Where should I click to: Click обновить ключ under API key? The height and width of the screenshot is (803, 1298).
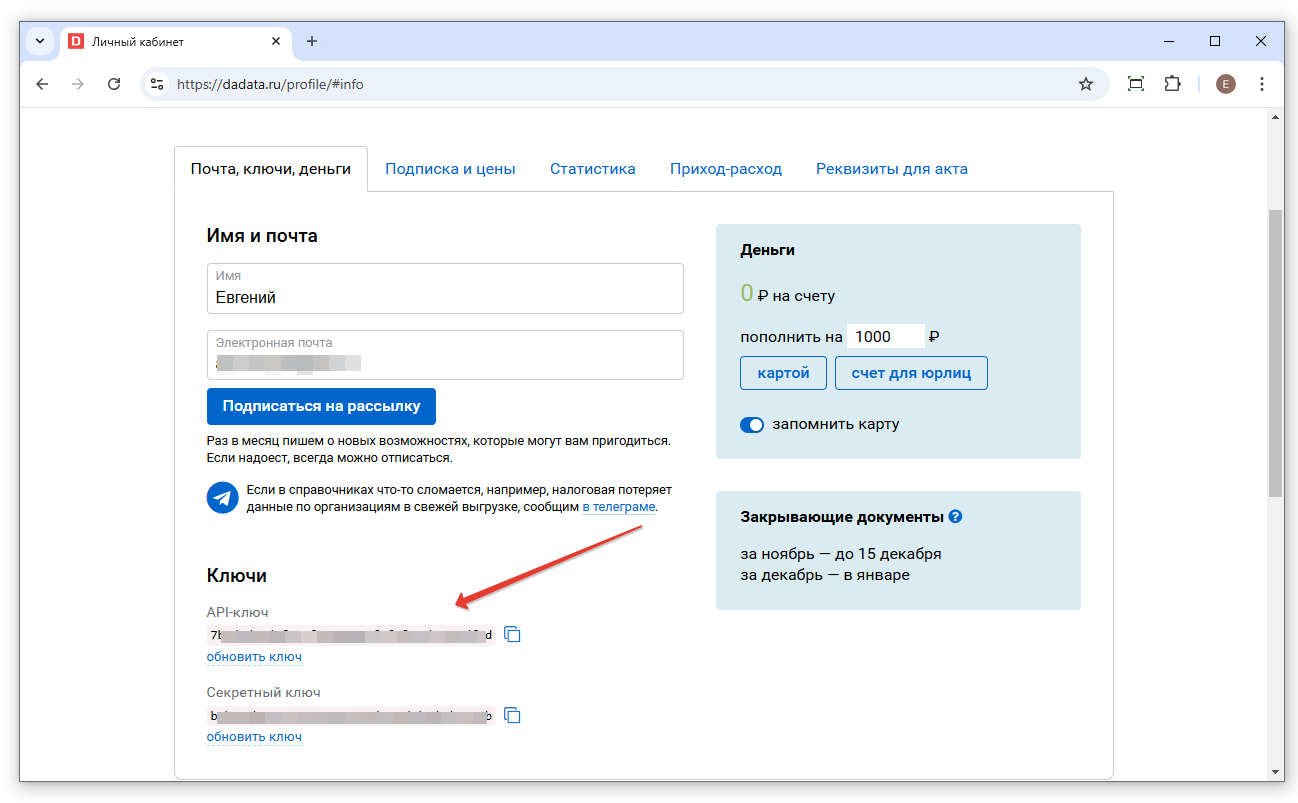(x=254, y=657)
